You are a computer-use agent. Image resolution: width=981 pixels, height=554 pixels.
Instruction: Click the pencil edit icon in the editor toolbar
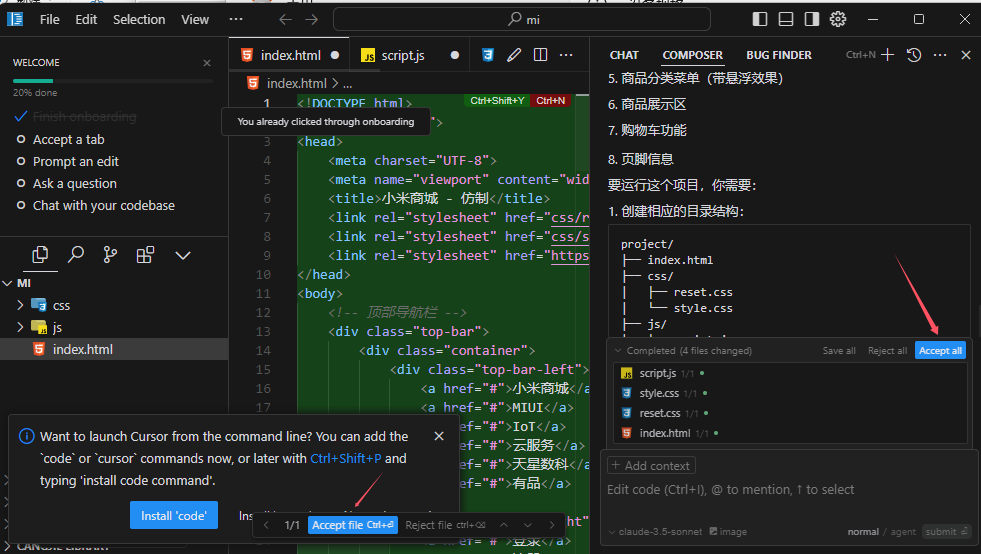click(514, 55)
